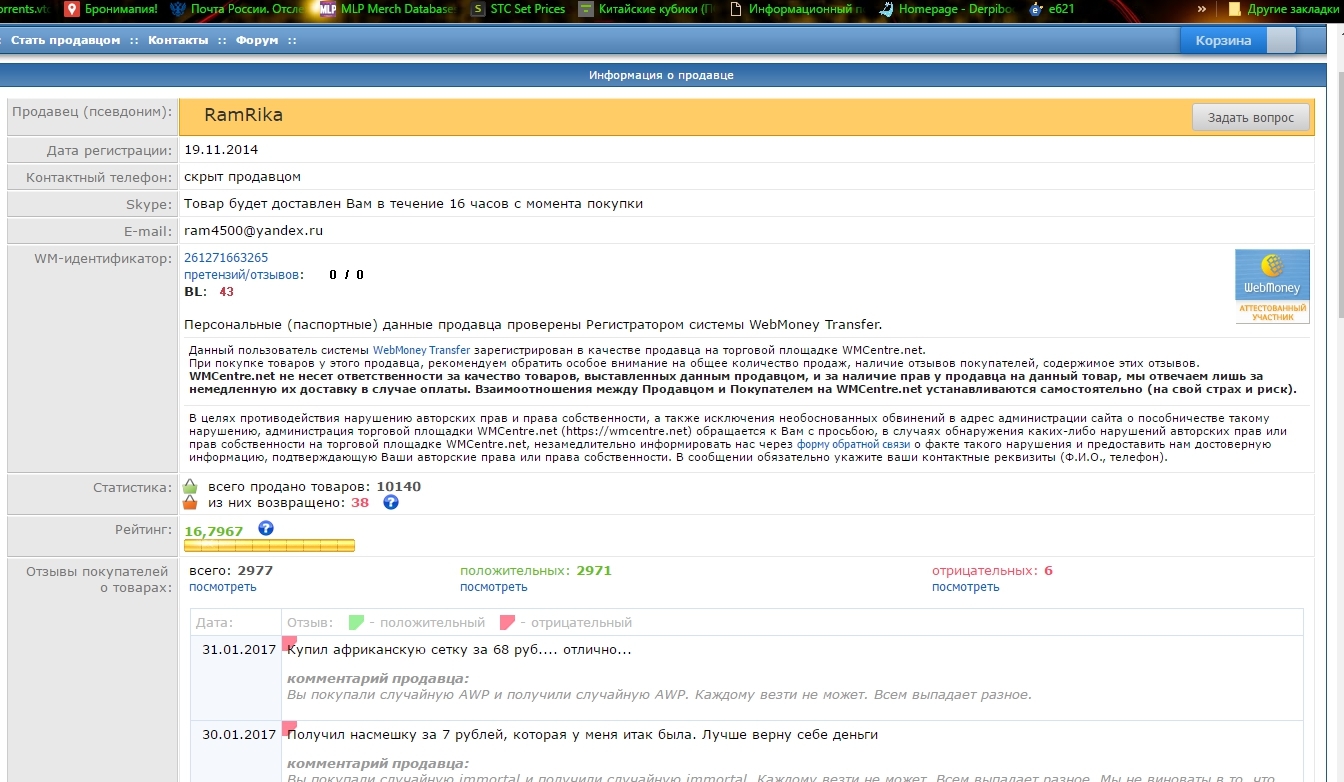Viewport: 1344px width, 782px height.
Task: Click the Задать вопрос button
Action: [1250, 117]
